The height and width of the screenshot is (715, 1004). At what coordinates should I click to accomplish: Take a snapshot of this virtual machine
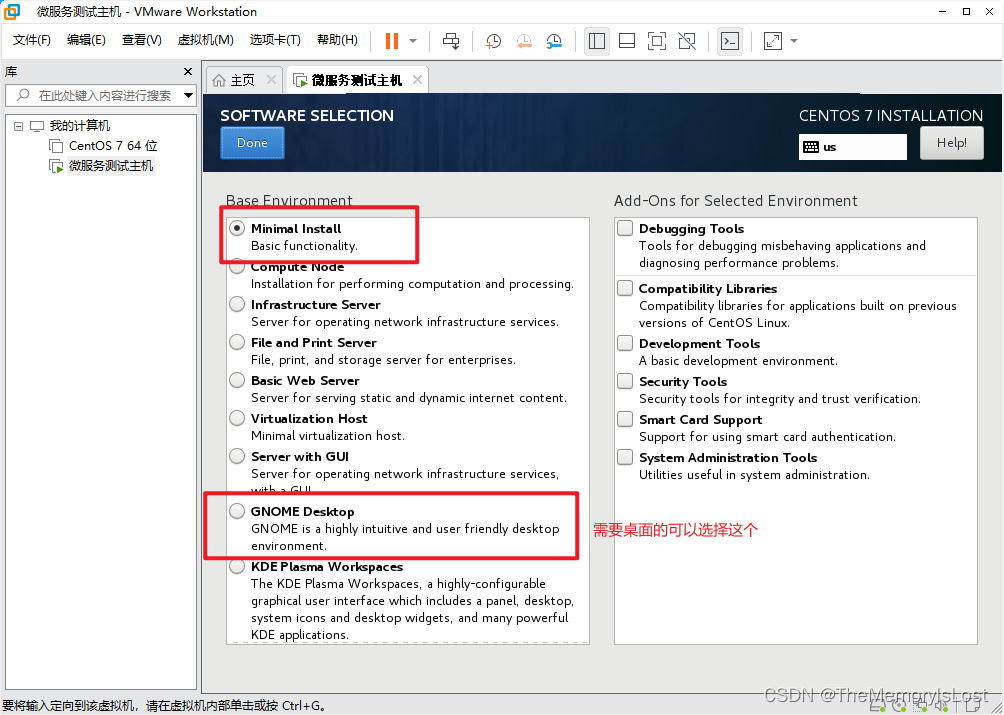(x=493, y=41)
